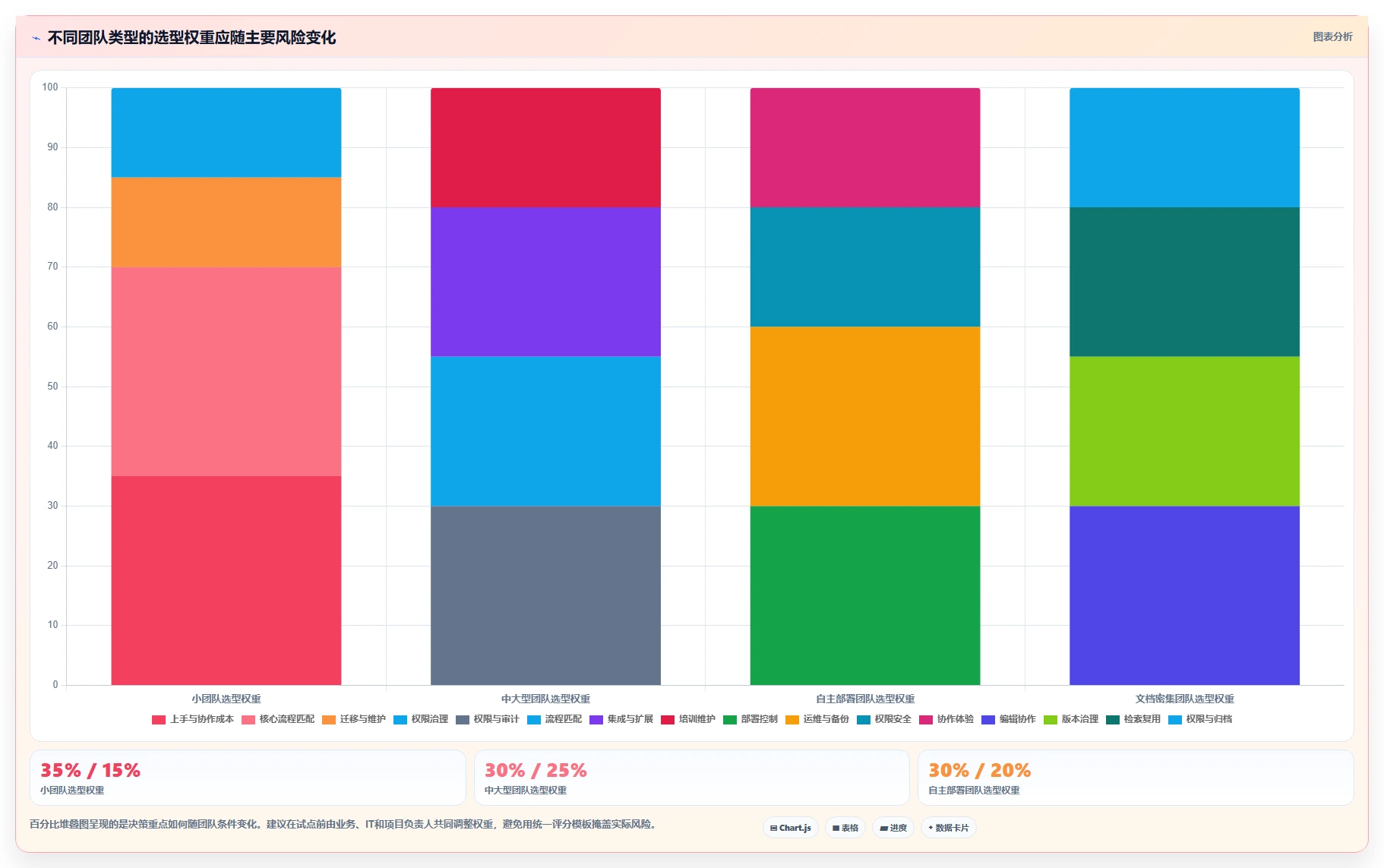Click the magenta top segment of 自主部署团队 bar
Viewport: 1384px width, 868px height.
pos(865,148)
